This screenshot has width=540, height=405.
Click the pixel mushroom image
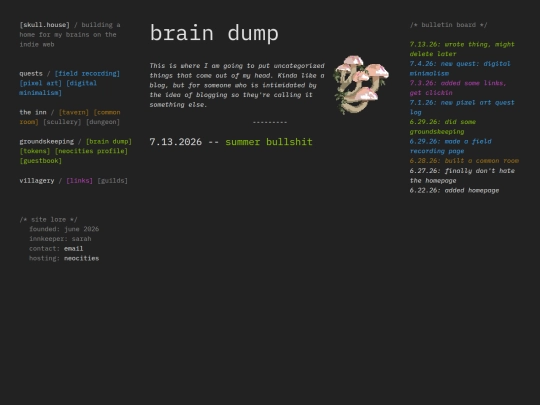click(x=361, y=85)
